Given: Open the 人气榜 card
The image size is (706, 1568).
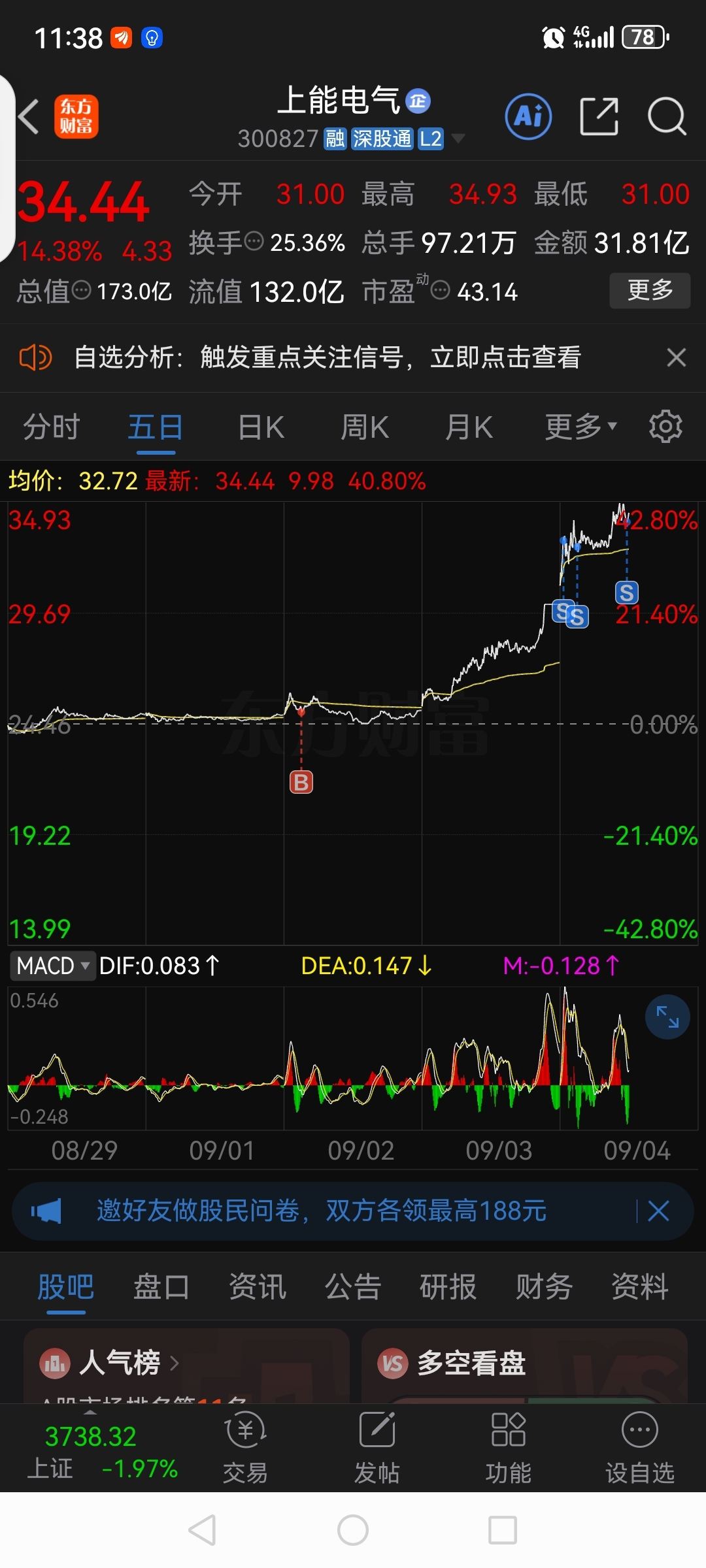Looking at the screenshot, I should coord(186,1365).
